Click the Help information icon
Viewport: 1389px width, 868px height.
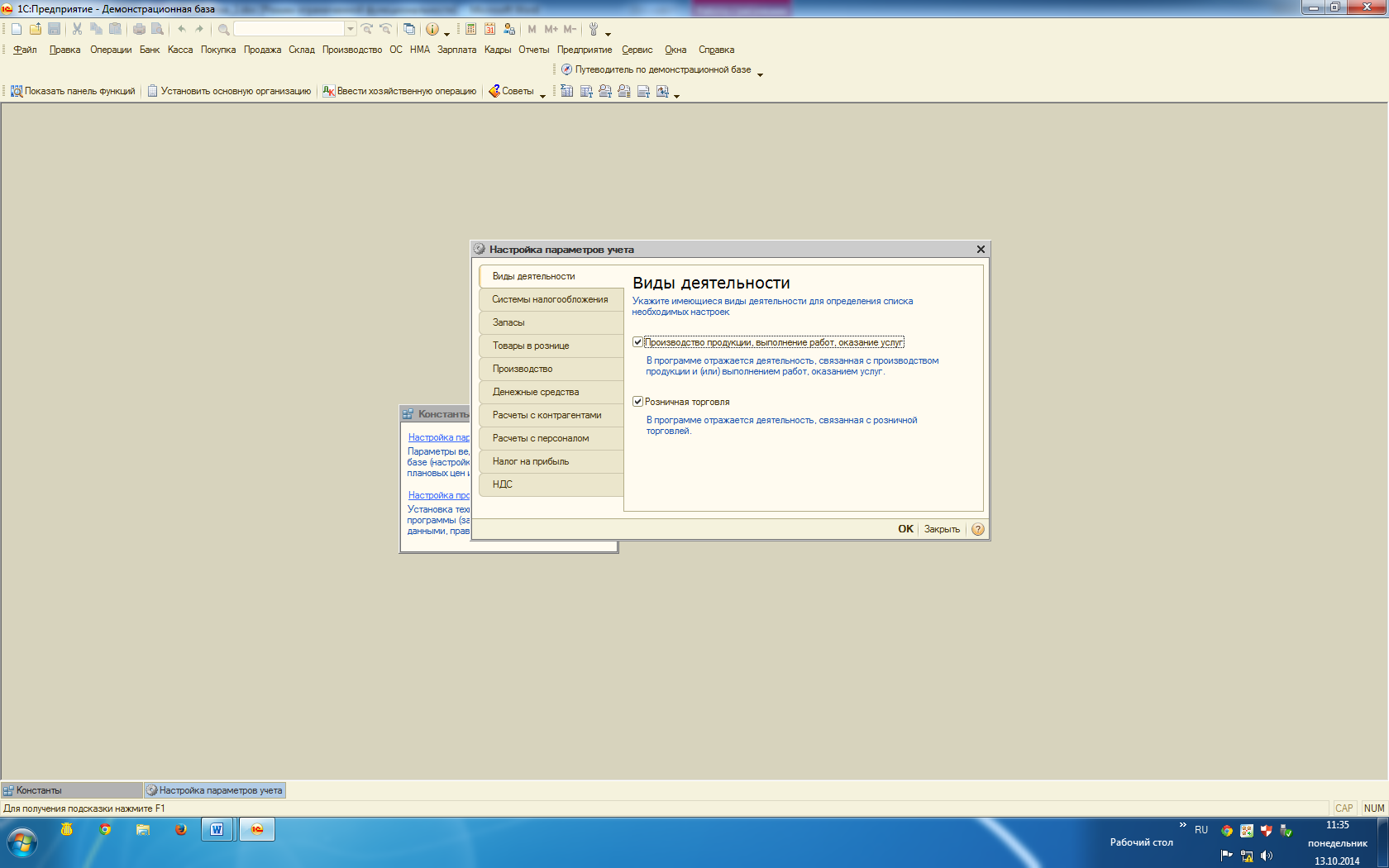(x=432, y=29)
